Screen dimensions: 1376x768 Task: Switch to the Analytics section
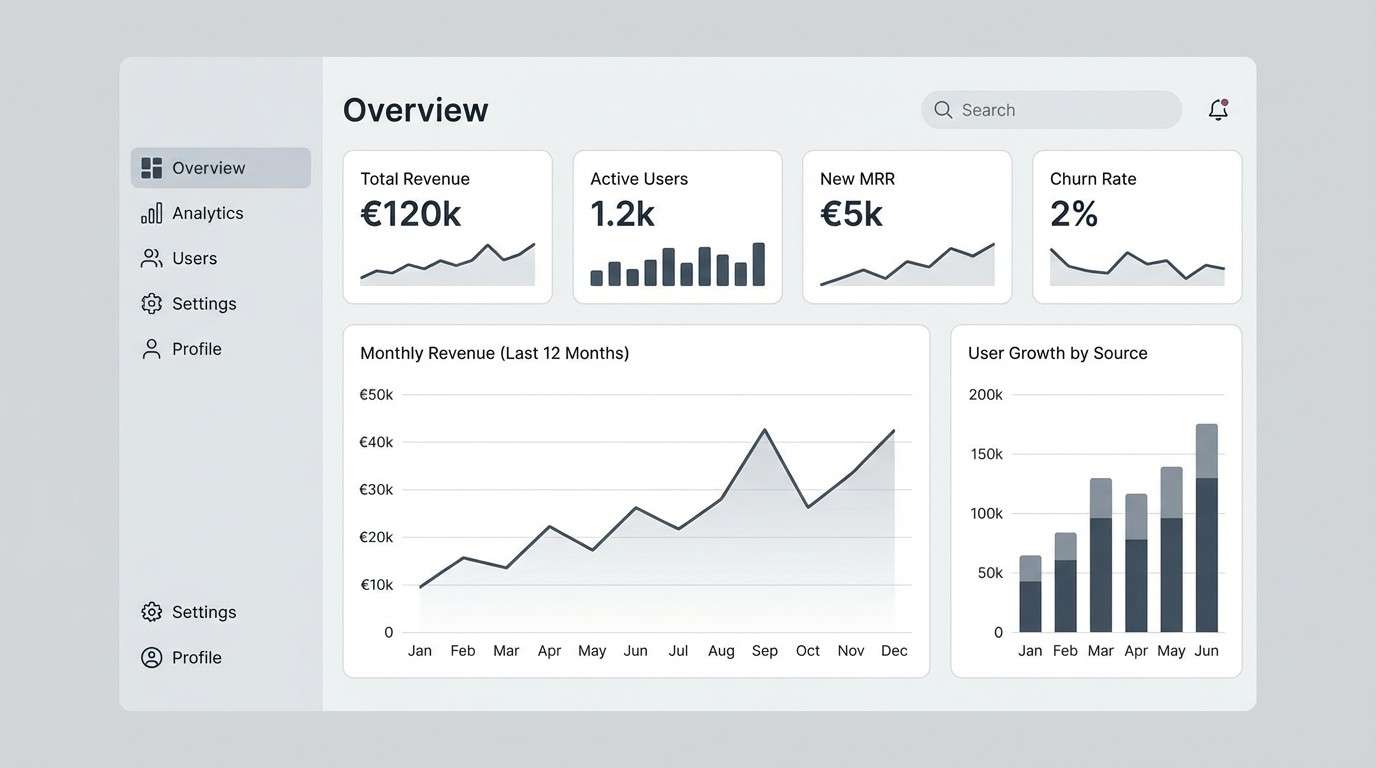point(207,212)
